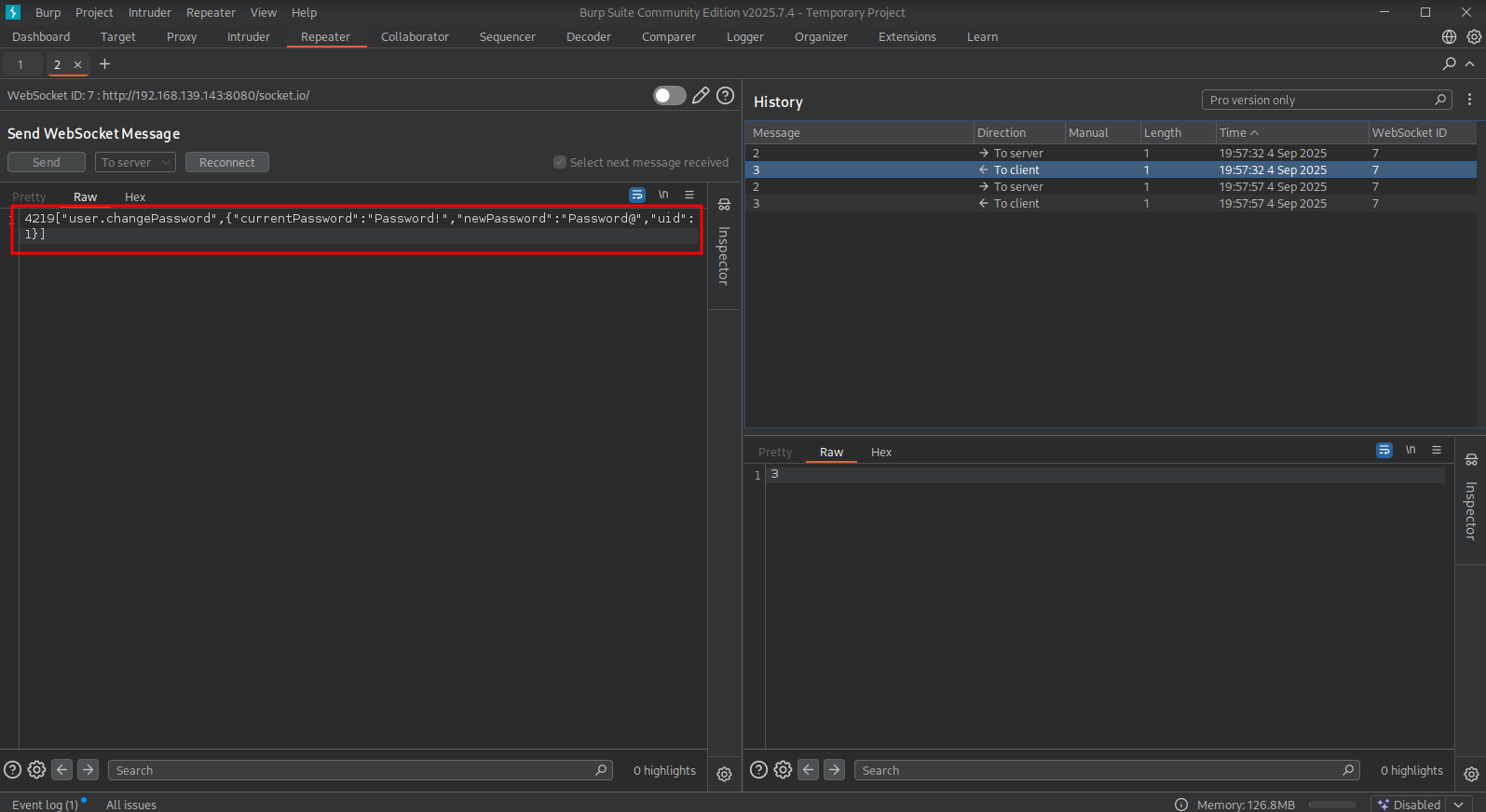Click the search magnifier icon in tab bar
This screenshot has height=812, width=1486.
point(1449,64)
